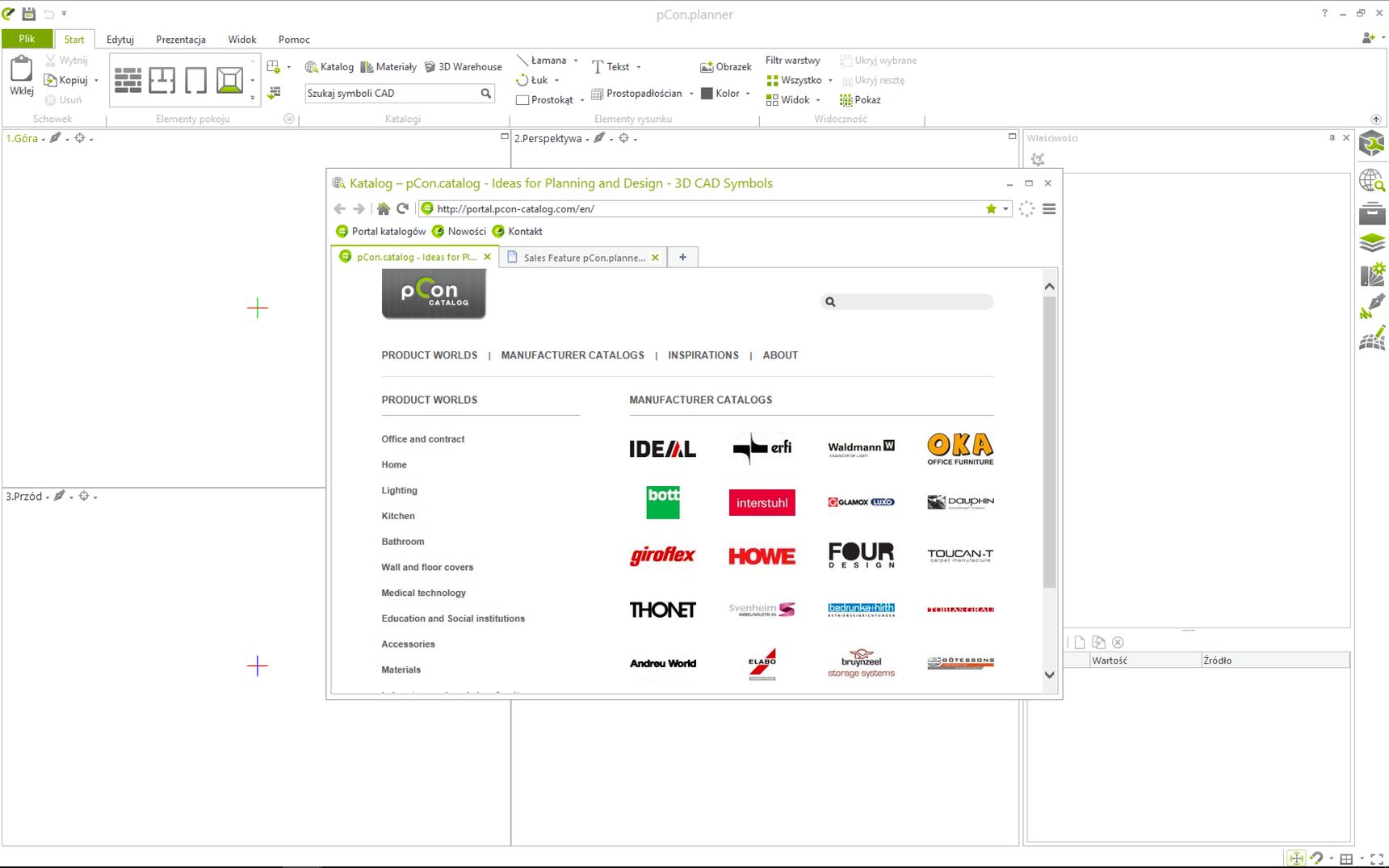Open MANUFACTURER CATALOGS navigation link
The height and width of the screenshot is (868, 1389).
click(573, 355)
